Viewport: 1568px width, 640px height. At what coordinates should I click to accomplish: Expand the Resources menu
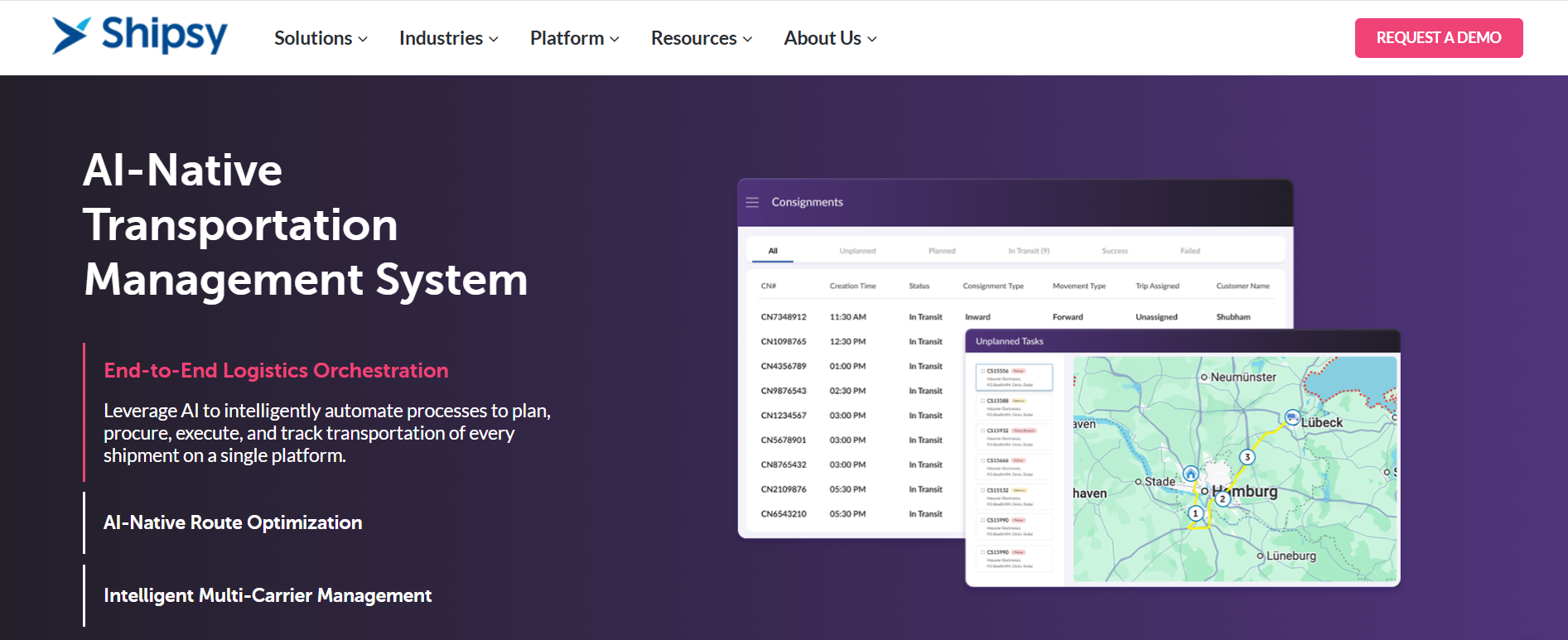coord(702,38)
